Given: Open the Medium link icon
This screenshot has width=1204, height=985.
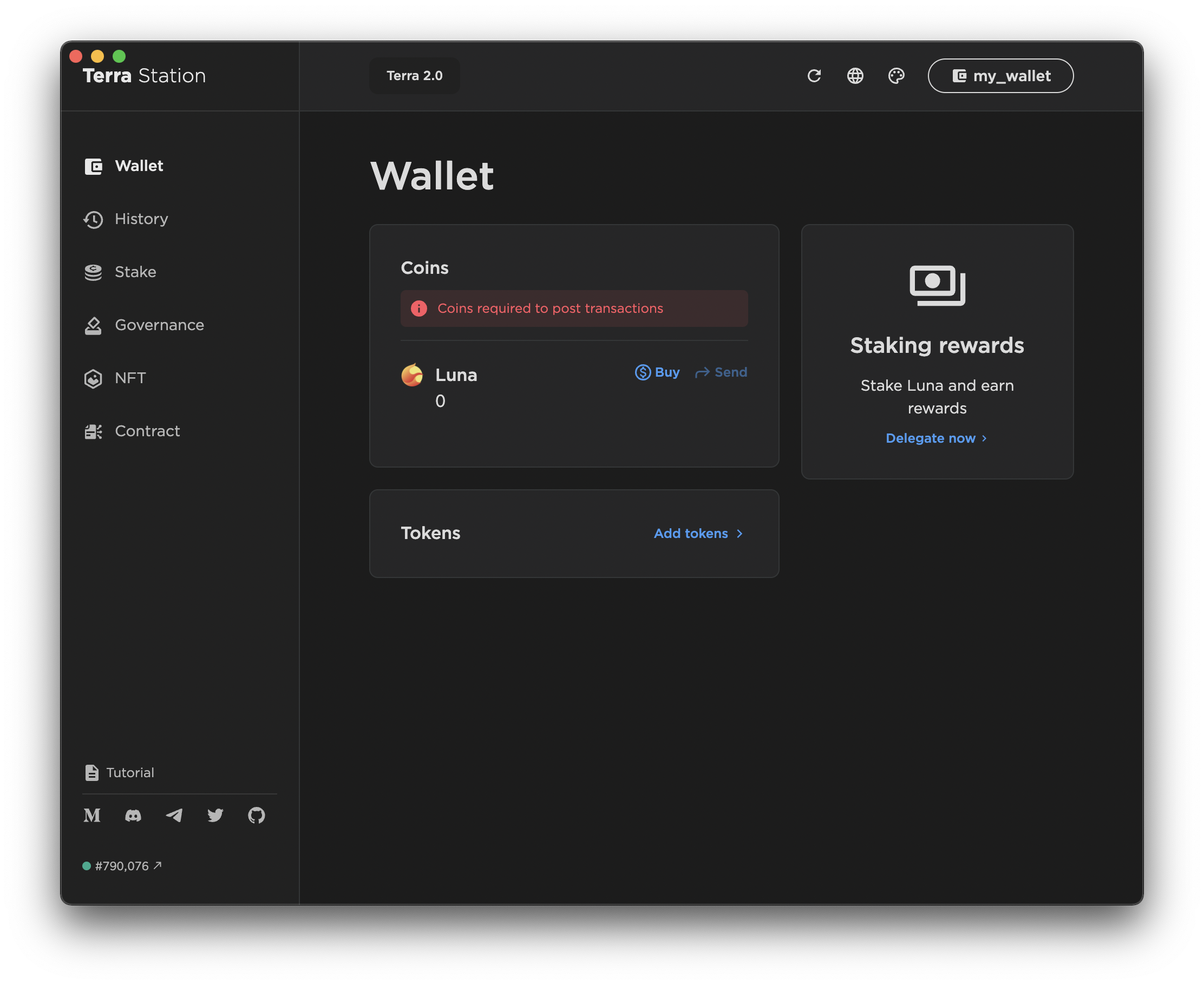Looking at the screenshot, I should pyautogui.click(x=92, y=816).
